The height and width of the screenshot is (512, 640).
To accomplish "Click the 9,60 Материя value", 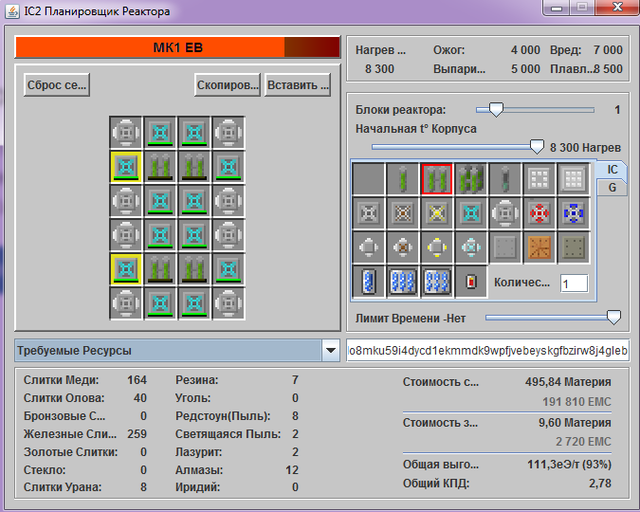I will 575,423.
